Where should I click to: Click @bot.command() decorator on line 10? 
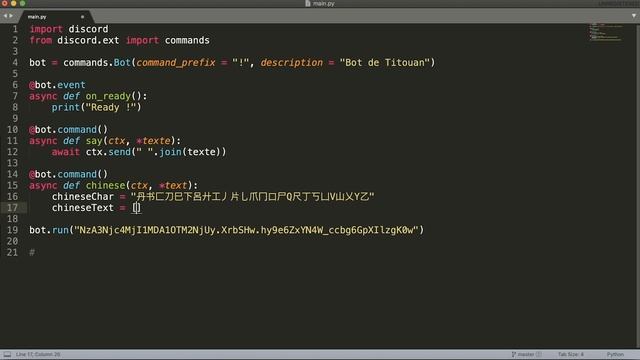pos(68,129)
